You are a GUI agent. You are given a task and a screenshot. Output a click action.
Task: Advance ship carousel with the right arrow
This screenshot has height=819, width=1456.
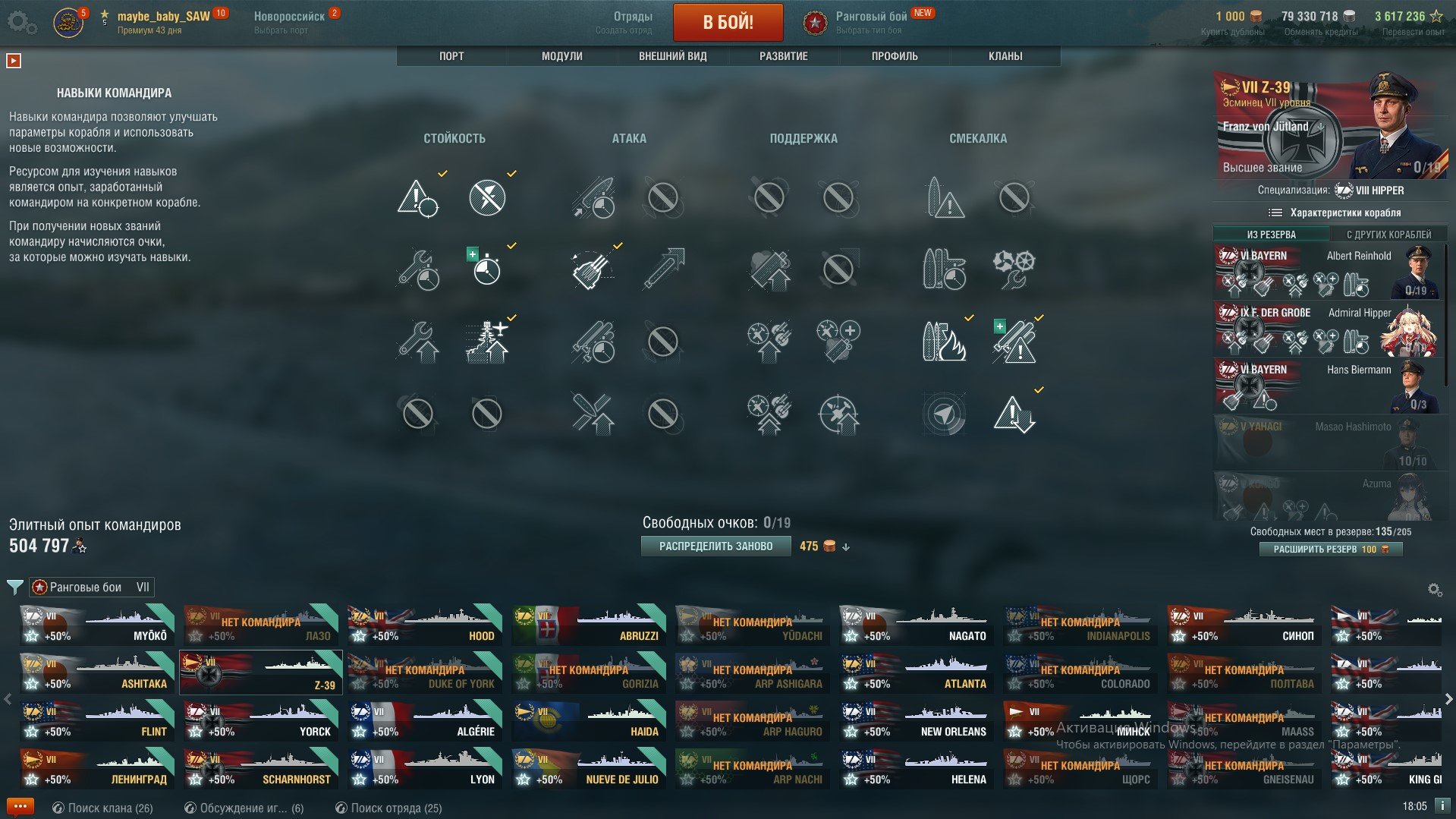1448,699
